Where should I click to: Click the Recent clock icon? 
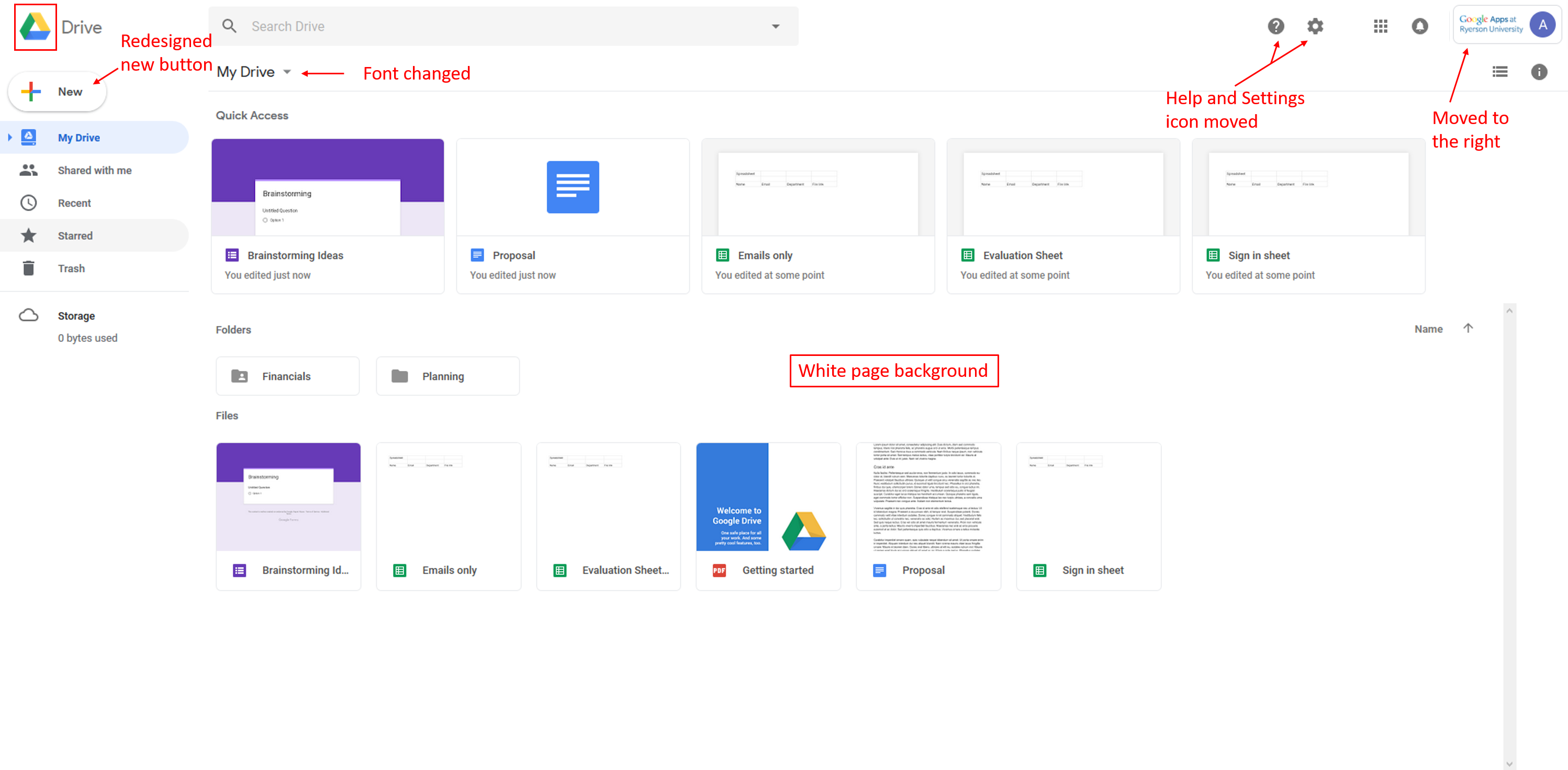(x=29, y=203)
